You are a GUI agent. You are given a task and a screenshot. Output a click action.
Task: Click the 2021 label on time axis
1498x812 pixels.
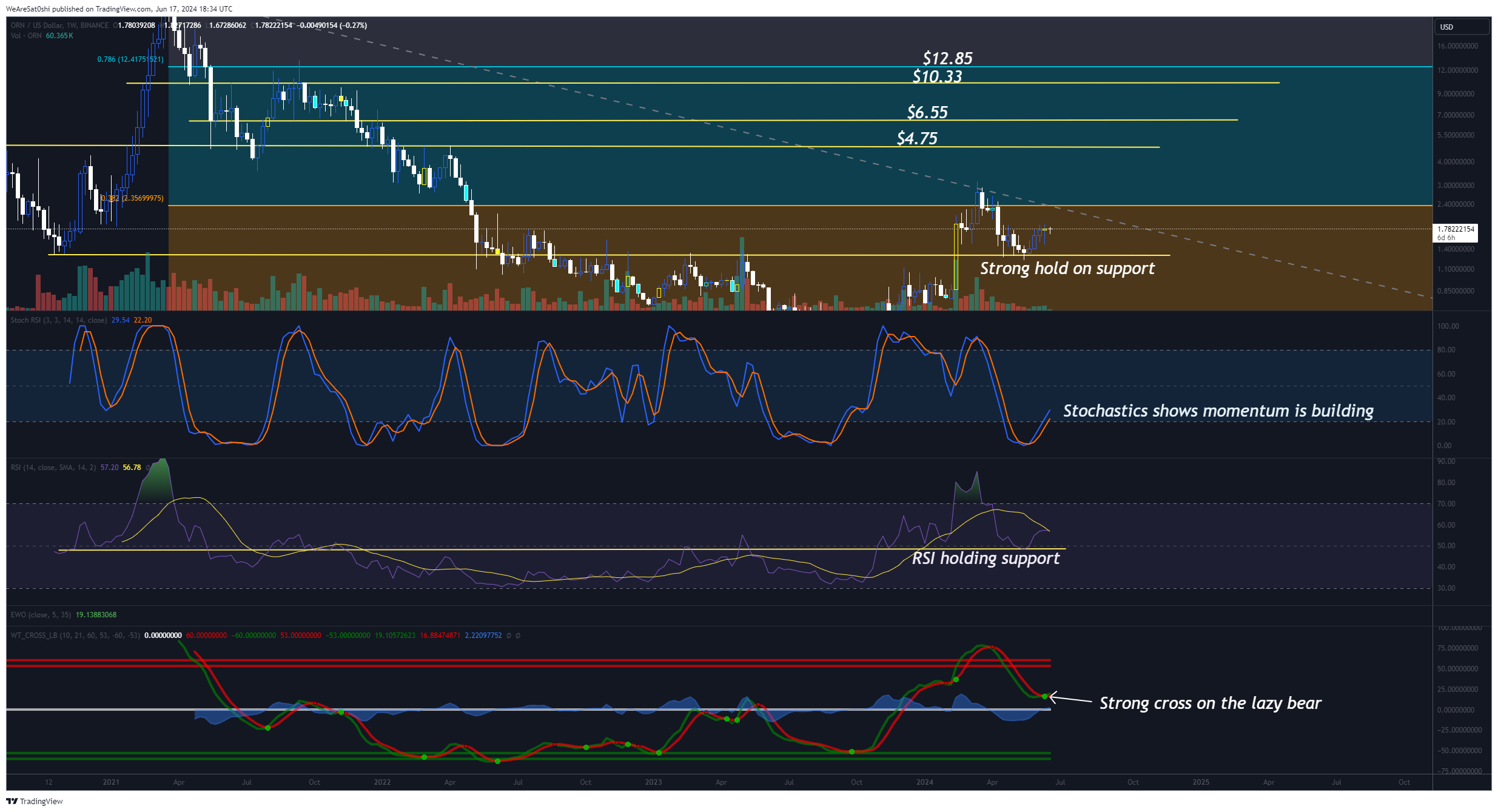111,782
